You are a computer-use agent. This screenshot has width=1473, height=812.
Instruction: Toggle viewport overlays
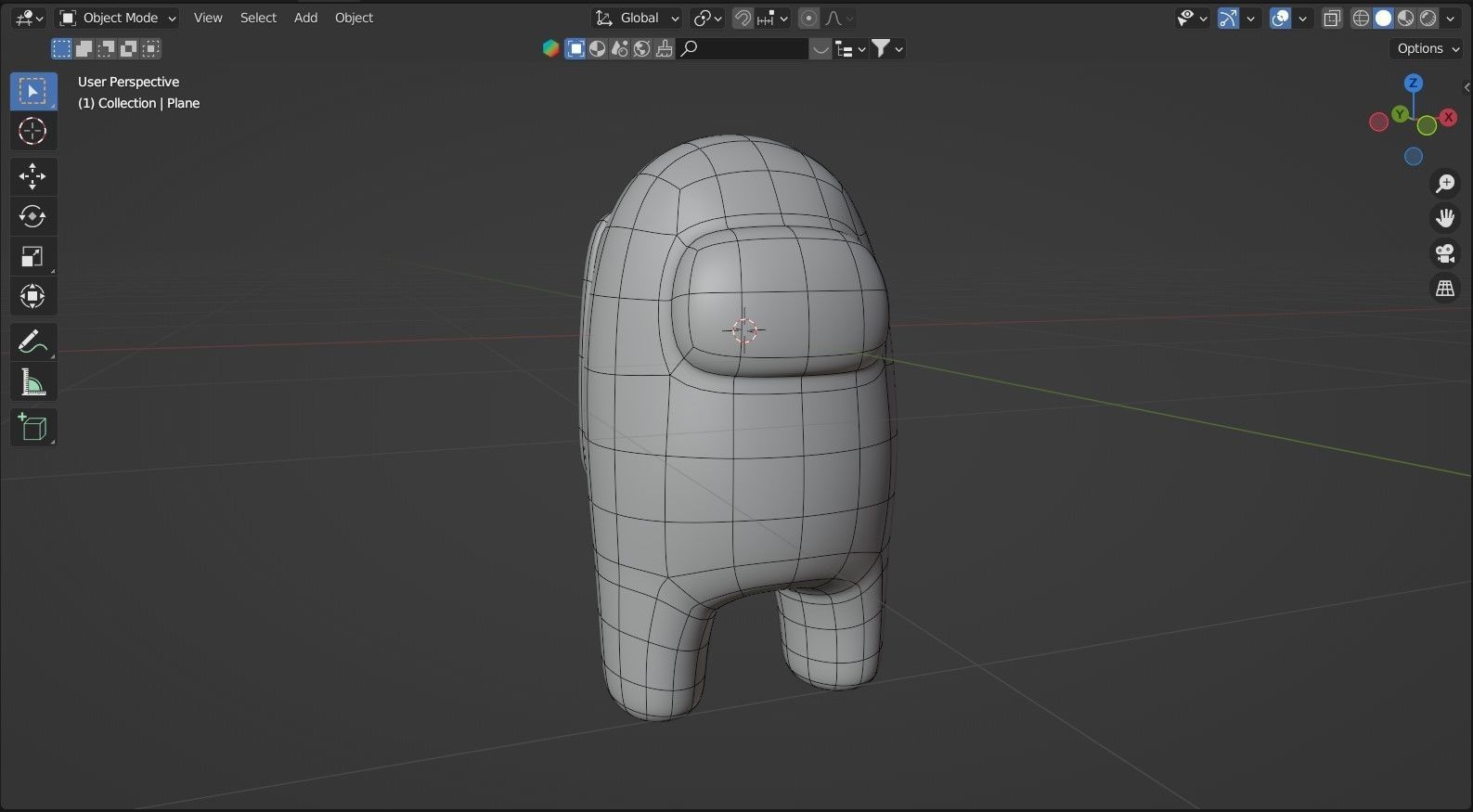[x=1280, y=18]
